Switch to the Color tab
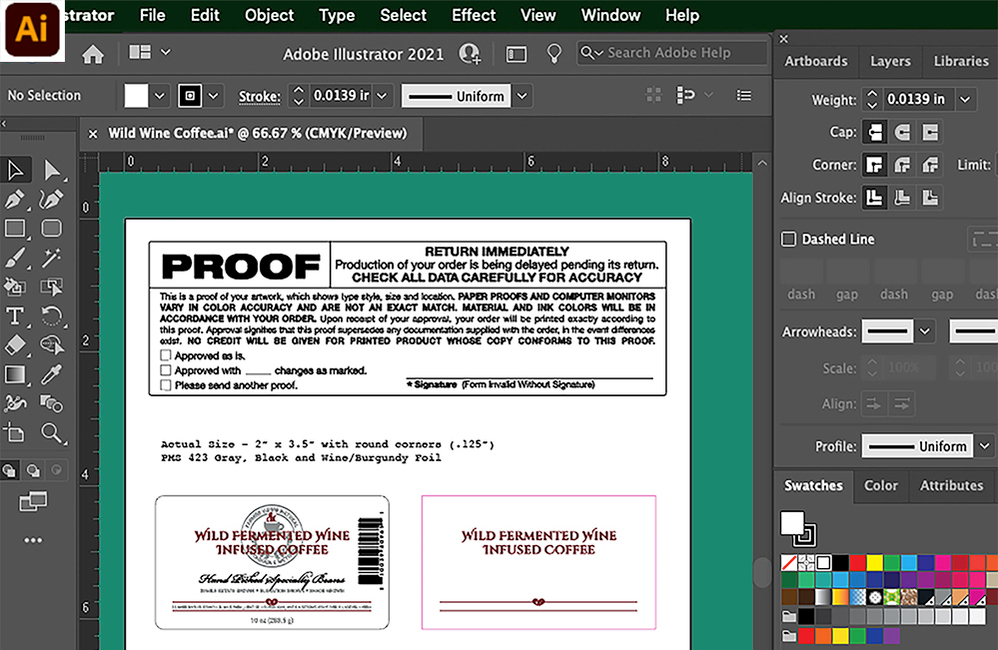 [881, 485]
